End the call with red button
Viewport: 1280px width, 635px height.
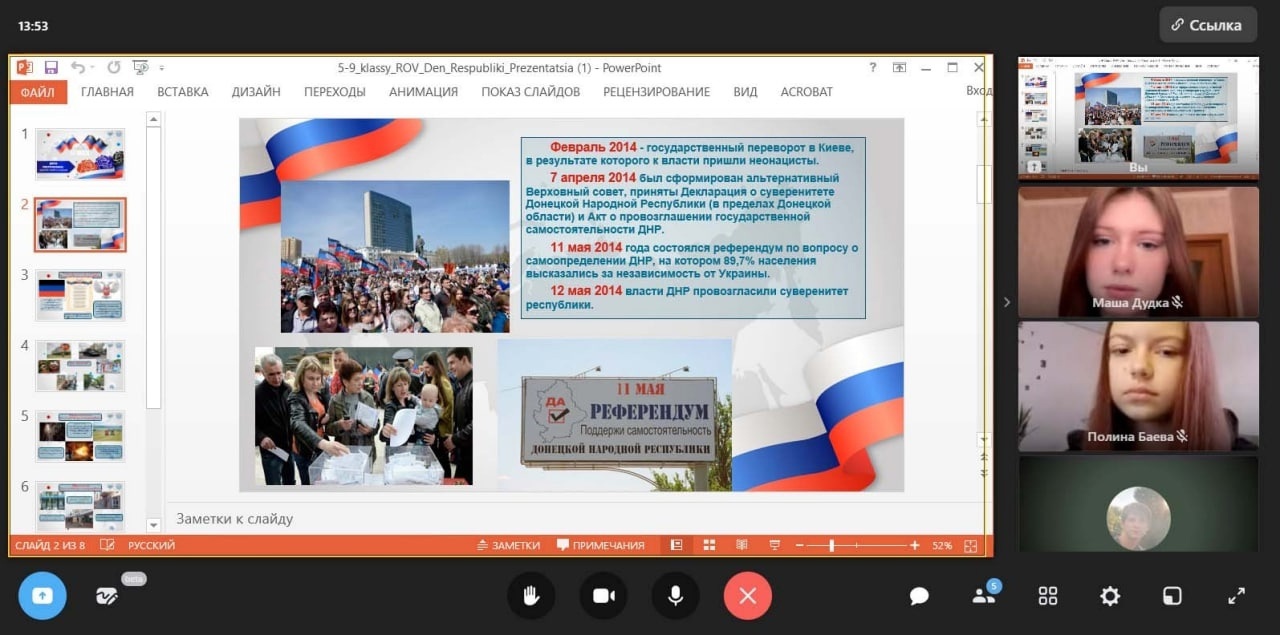point(748,596)
